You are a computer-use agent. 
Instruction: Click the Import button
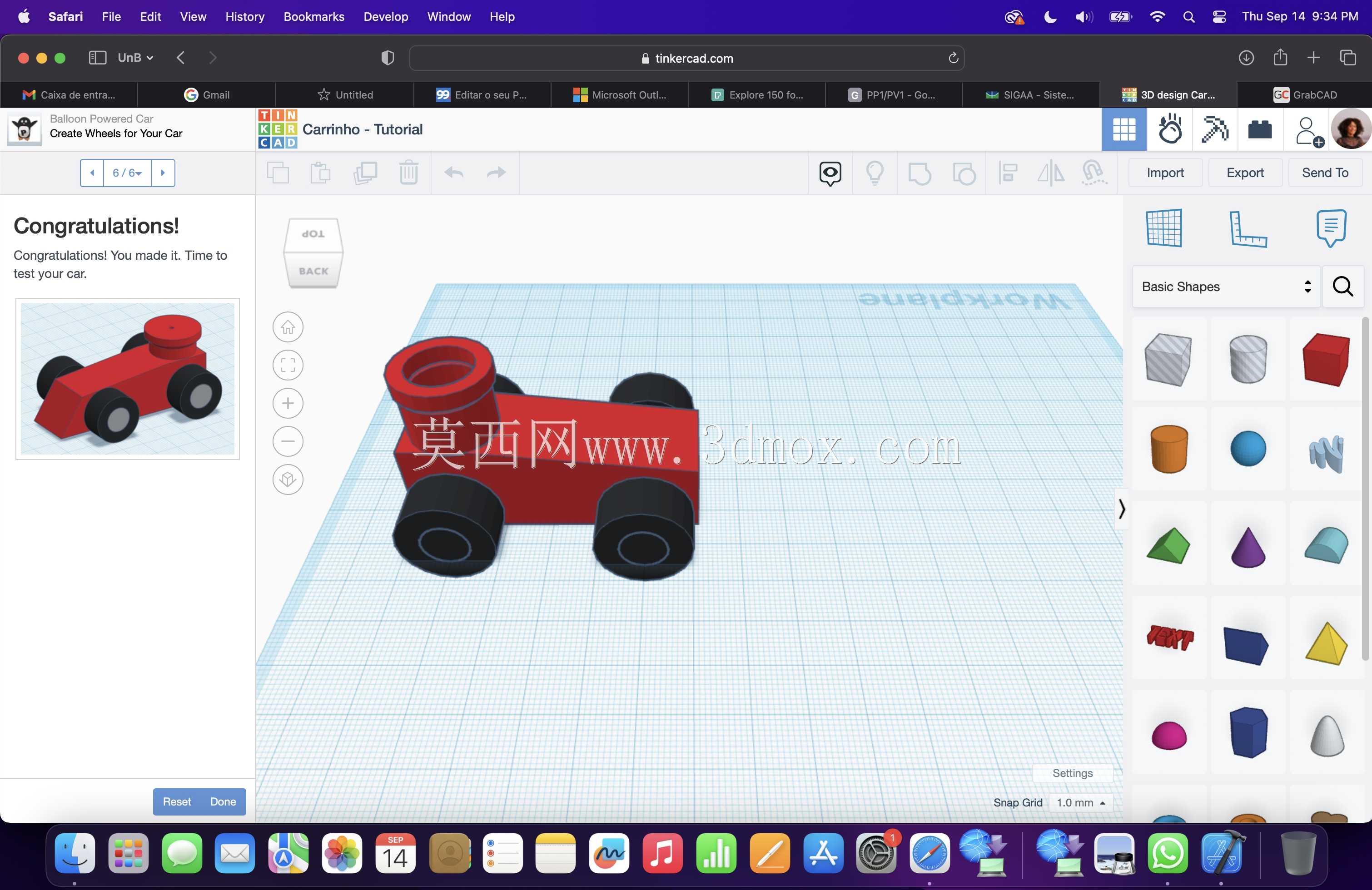click(x=1165, y=173)
